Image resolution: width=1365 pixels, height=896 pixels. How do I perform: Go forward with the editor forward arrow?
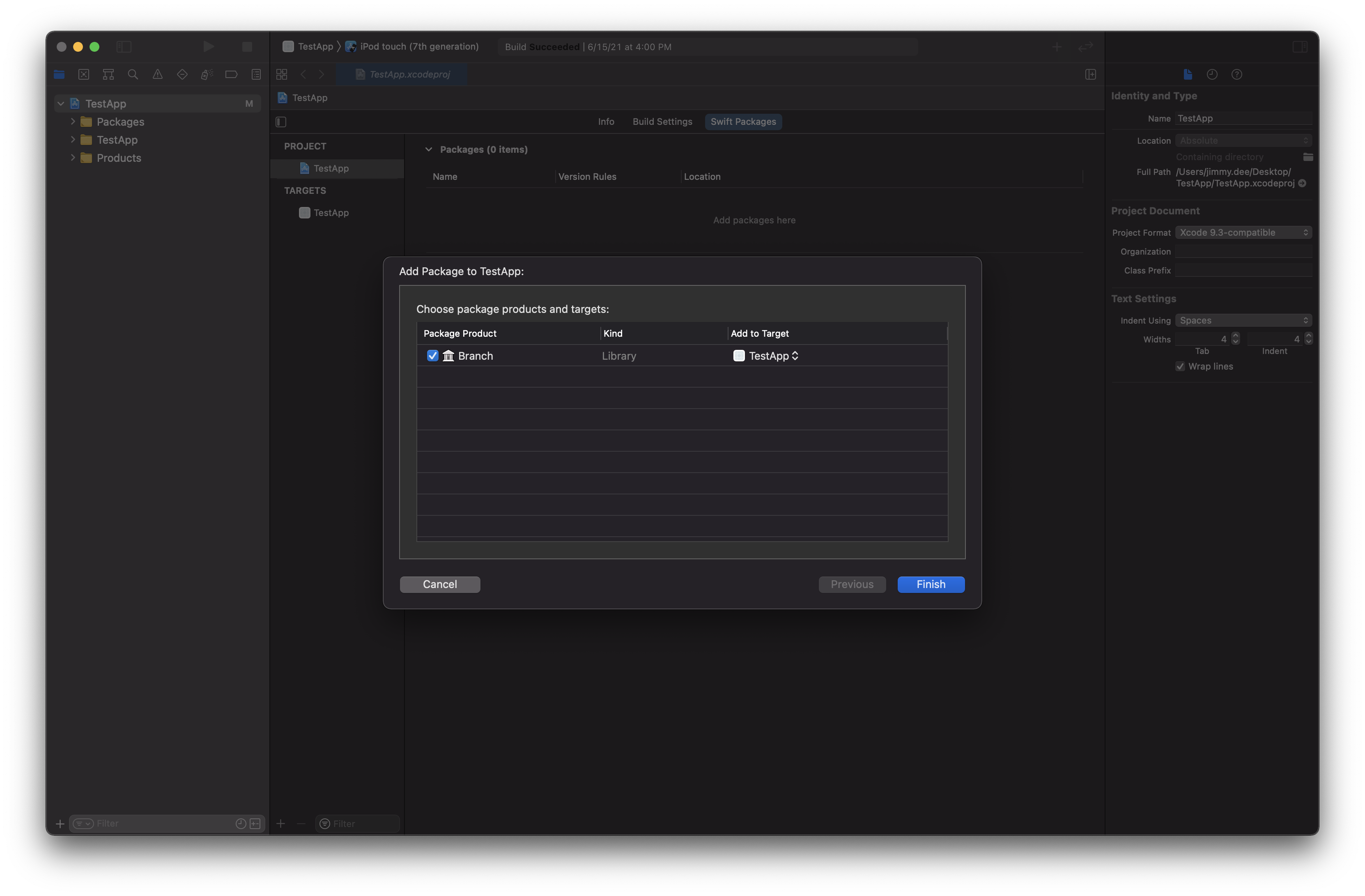coord(322,75)
